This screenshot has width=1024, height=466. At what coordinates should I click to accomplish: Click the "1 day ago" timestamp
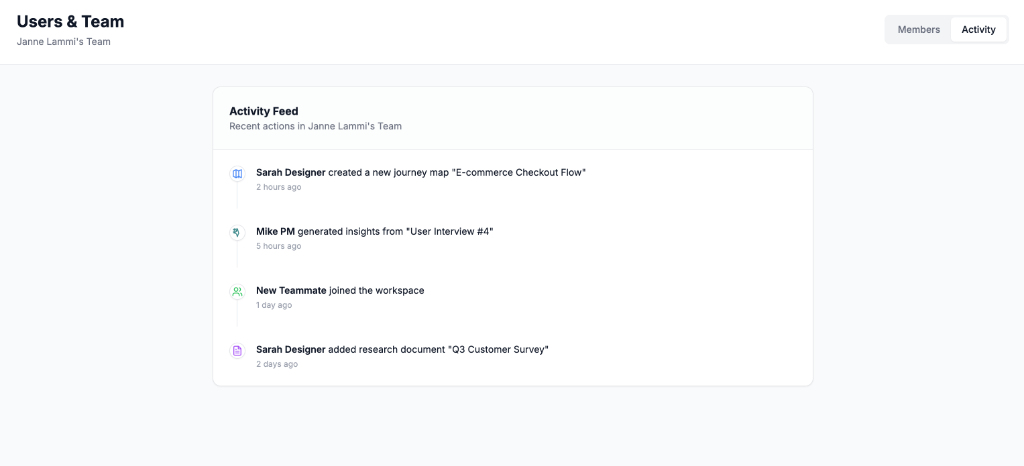click(274, 305)
